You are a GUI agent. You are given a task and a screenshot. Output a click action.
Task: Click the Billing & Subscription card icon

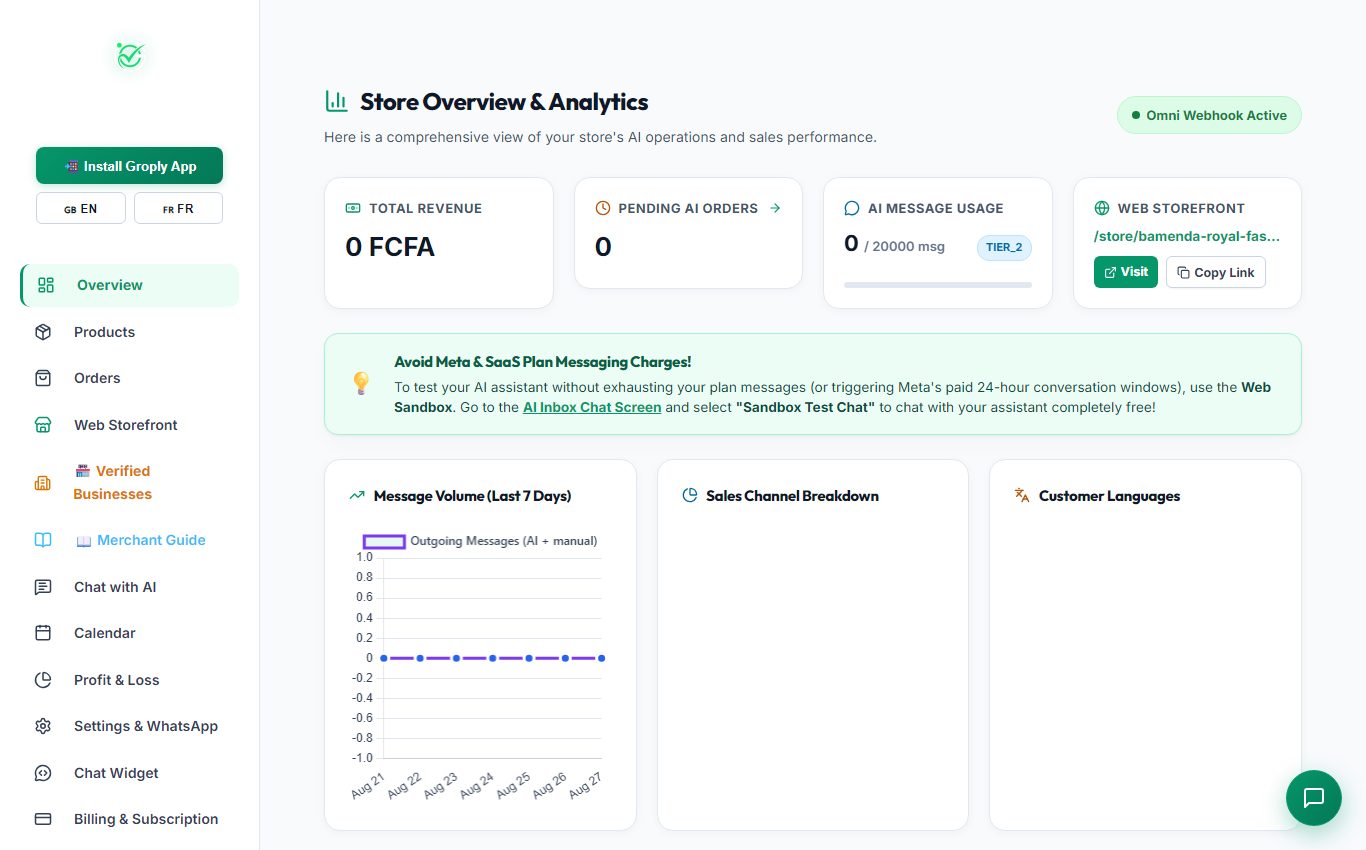click(43, 819)
